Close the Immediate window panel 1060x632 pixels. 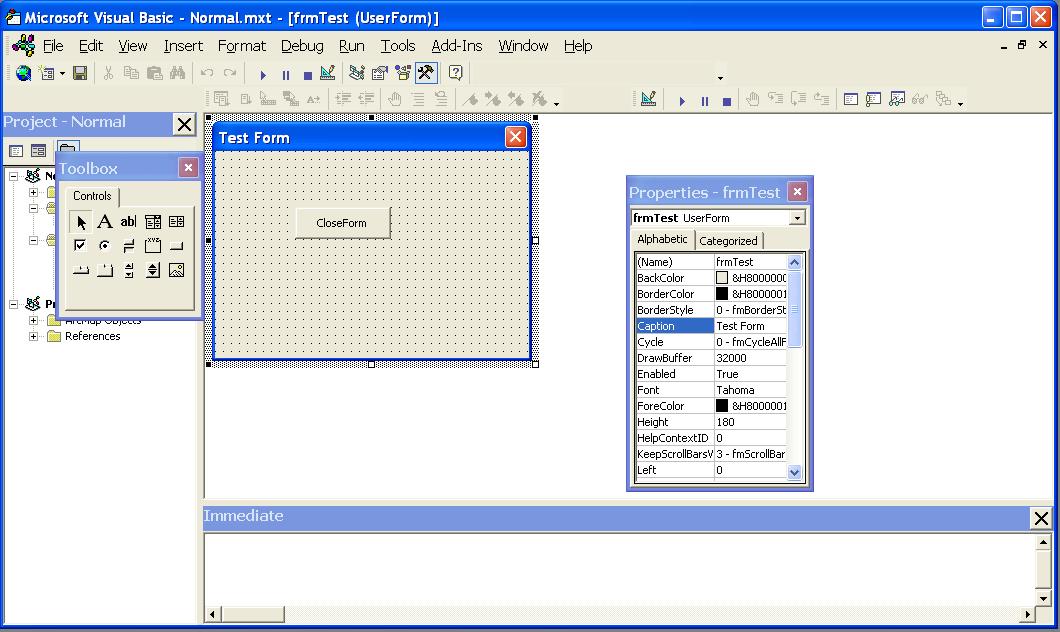click(x=1041, y=518)
